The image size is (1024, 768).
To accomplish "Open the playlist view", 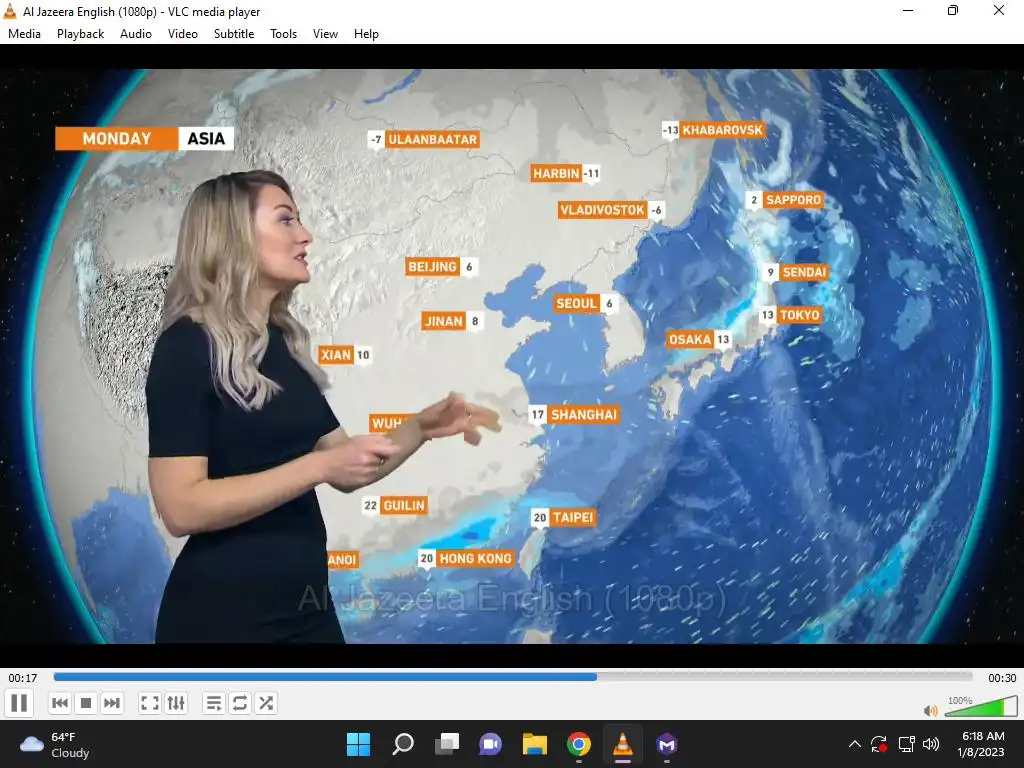I will pos(214,703).
